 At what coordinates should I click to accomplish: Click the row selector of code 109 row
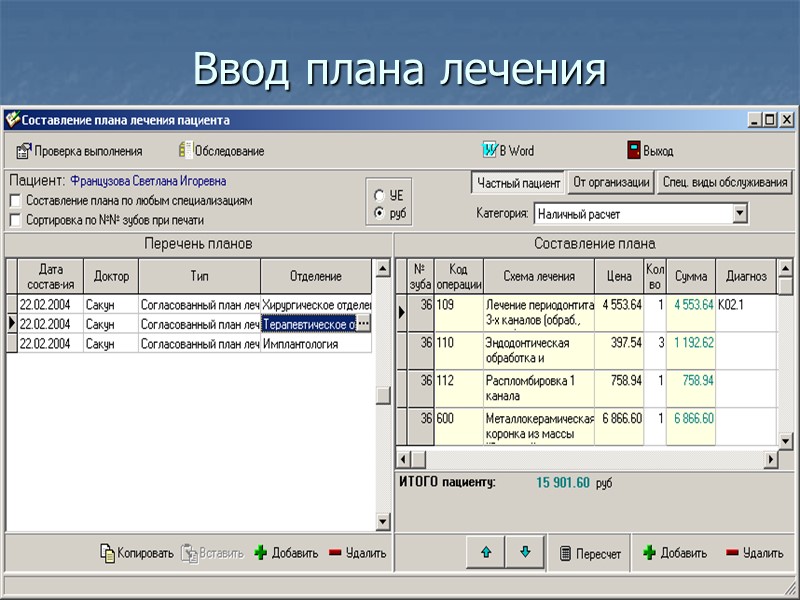[x=402, y=313]
